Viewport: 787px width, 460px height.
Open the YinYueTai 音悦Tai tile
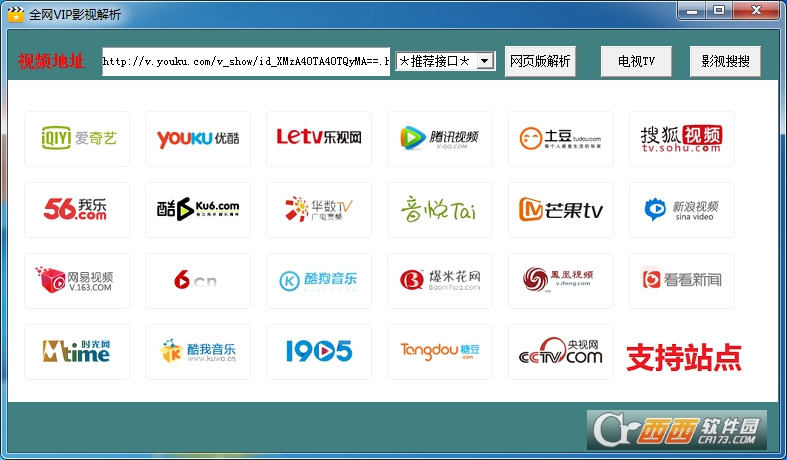point(440,210)
